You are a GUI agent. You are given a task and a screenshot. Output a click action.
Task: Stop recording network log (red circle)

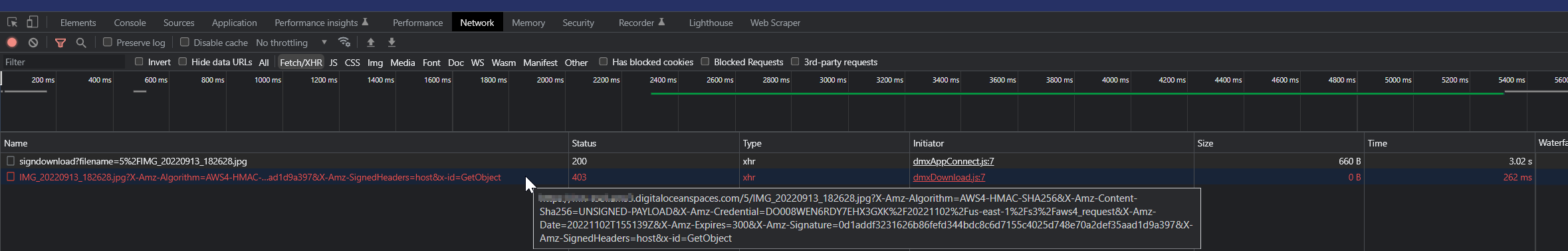tap(12, 43)
